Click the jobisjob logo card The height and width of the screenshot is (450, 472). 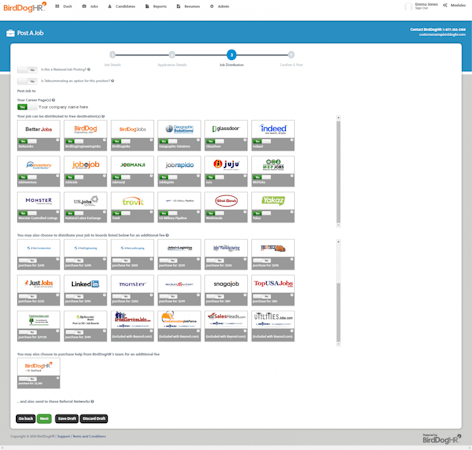[x=86, y=165]
